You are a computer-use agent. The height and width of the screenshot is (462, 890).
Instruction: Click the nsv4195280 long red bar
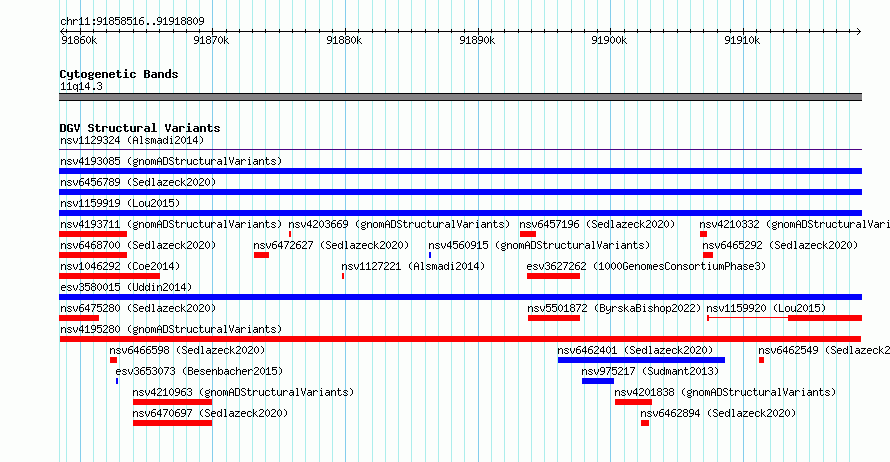(460, 339)
